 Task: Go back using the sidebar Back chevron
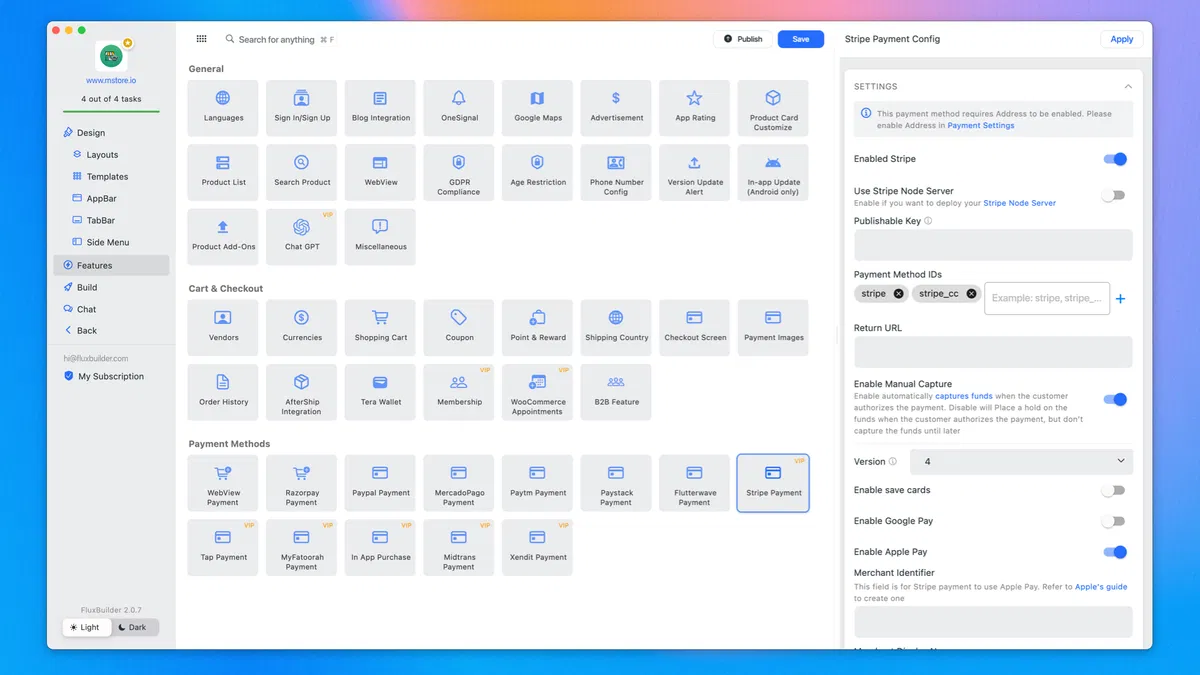[69, 330]
